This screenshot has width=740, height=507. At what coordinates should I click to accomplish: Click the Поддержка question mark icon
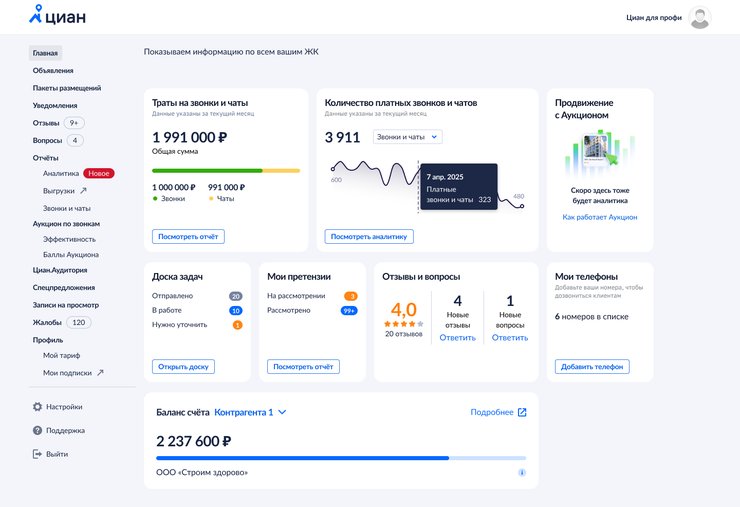pos(37,431)
